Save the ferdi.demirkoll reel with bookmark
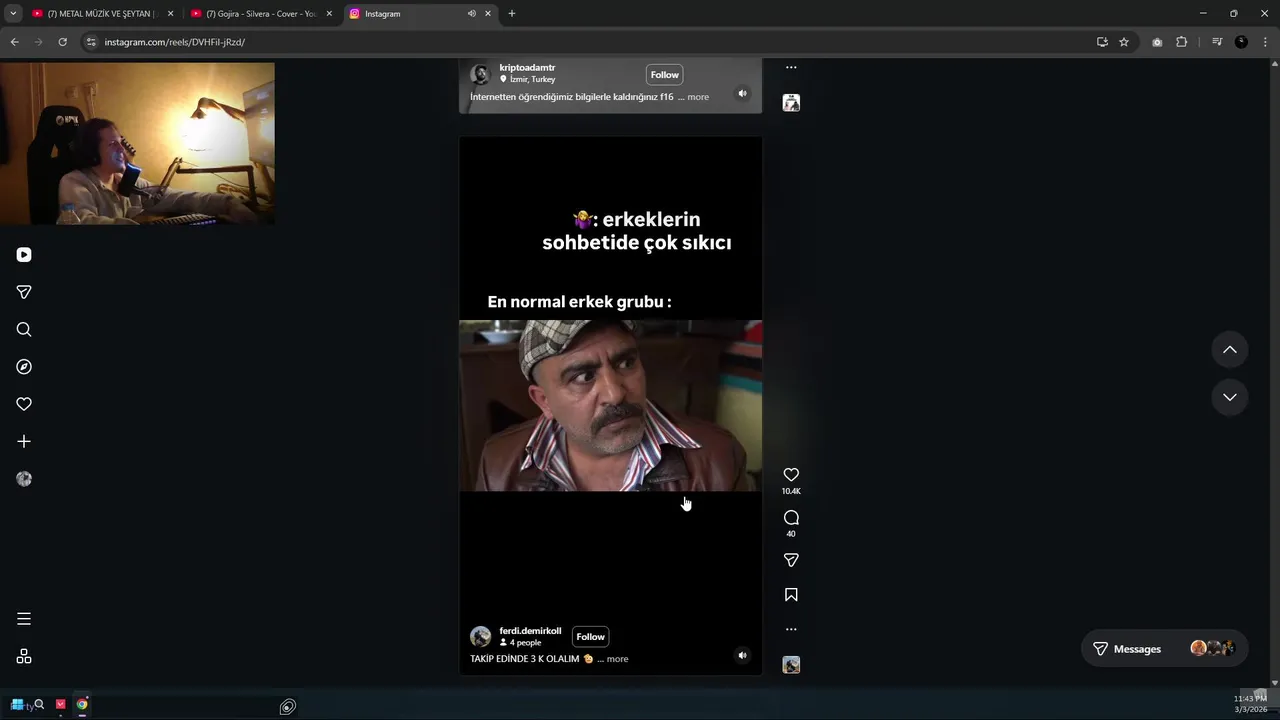The image size is (1280, 720). [x=791, y=595]
